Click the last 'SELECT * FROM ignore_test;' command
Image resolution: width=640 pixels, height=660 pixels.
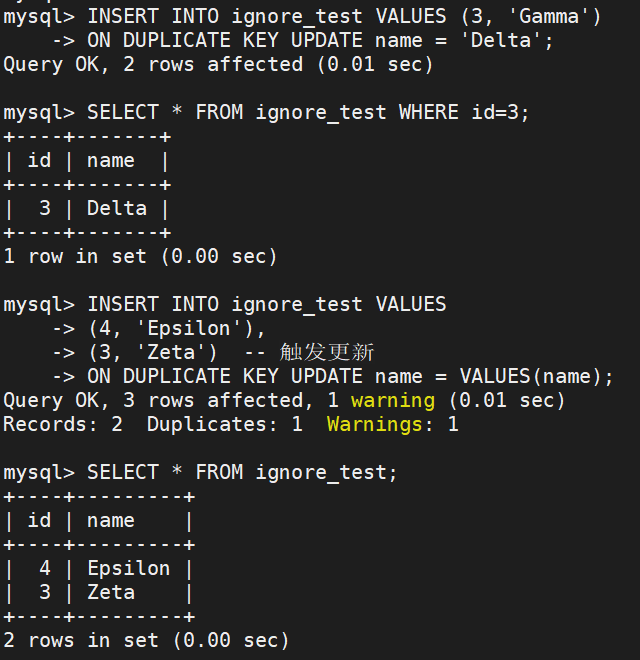point(242,472)
